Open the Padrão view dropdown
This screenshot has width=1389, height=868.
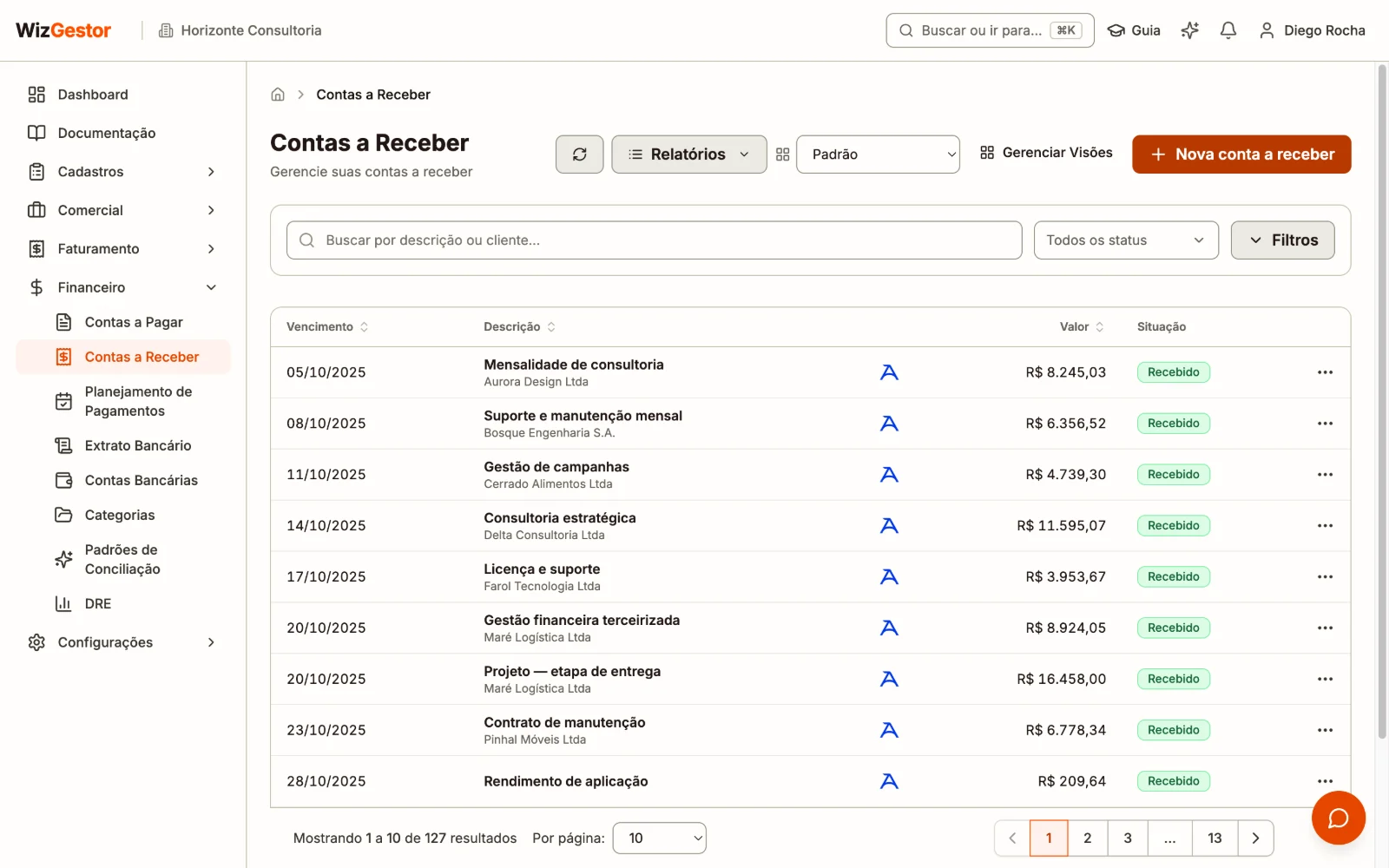point(878,155)
